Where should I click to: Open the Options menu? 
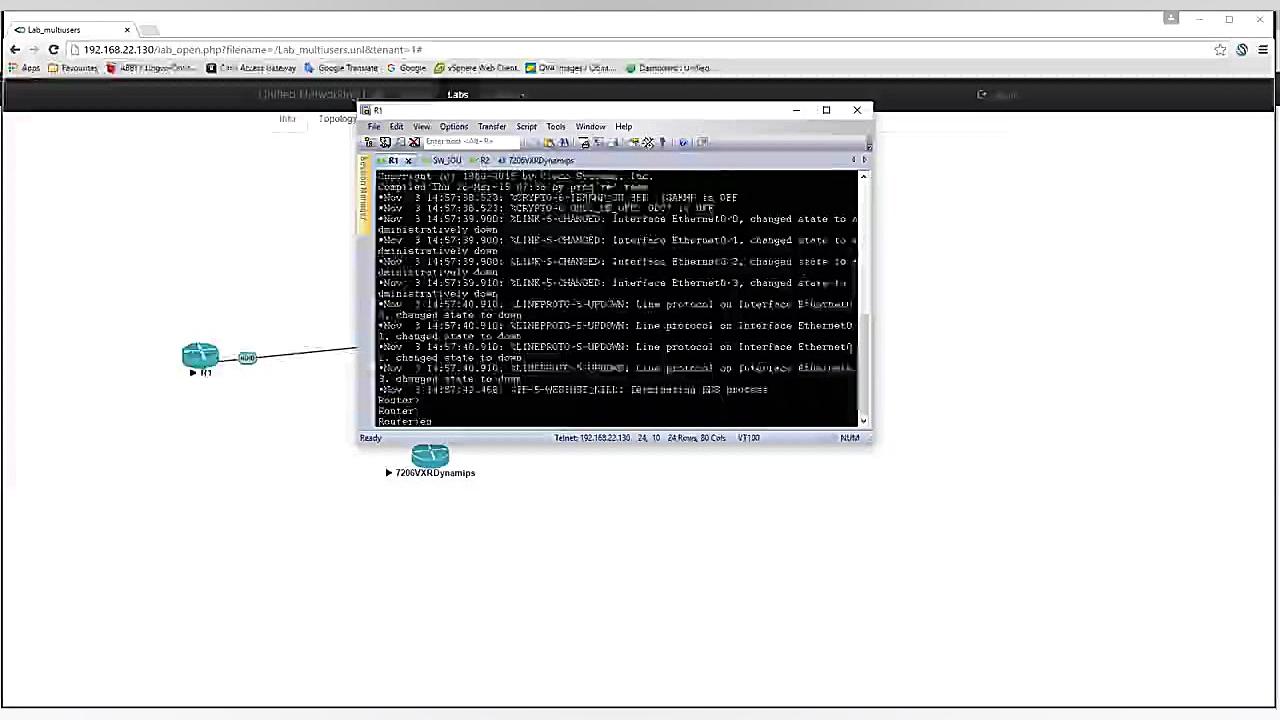point(453,127)
